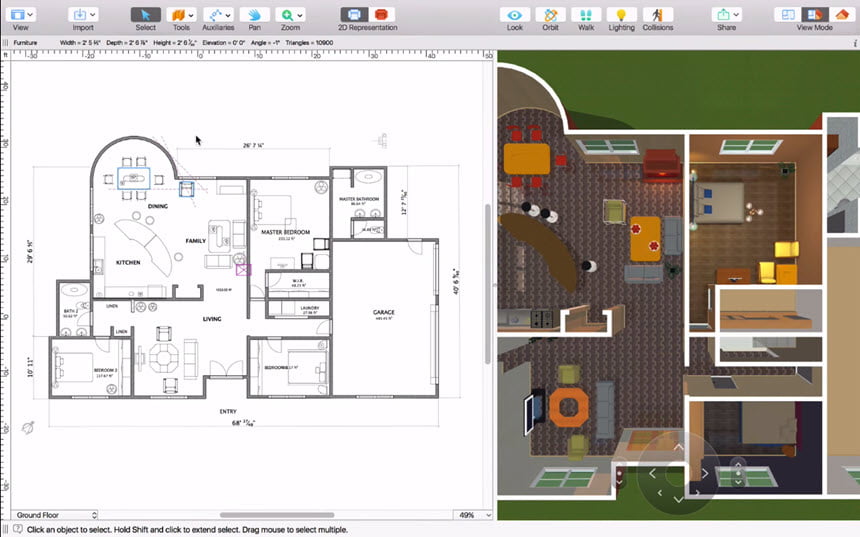
Task: Click the FAMILY room label
Action: [195, 241]
